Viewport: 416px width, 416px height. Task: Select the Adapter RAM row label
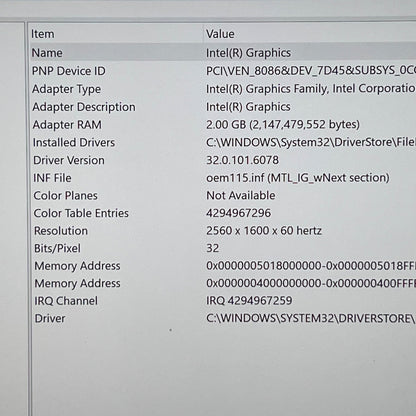(x=67, y=125)
